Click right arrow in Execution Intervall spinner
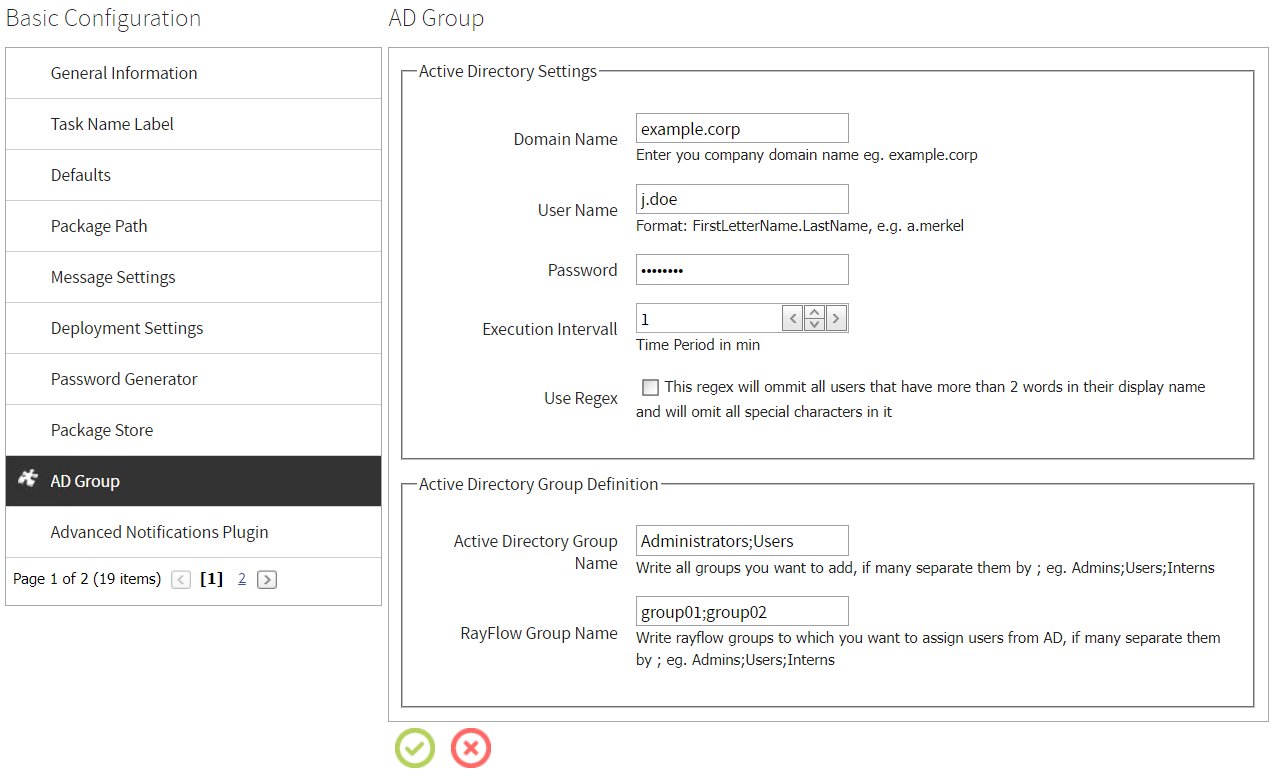Viewport: 1278px width, 775px height. tap(836, 319)
